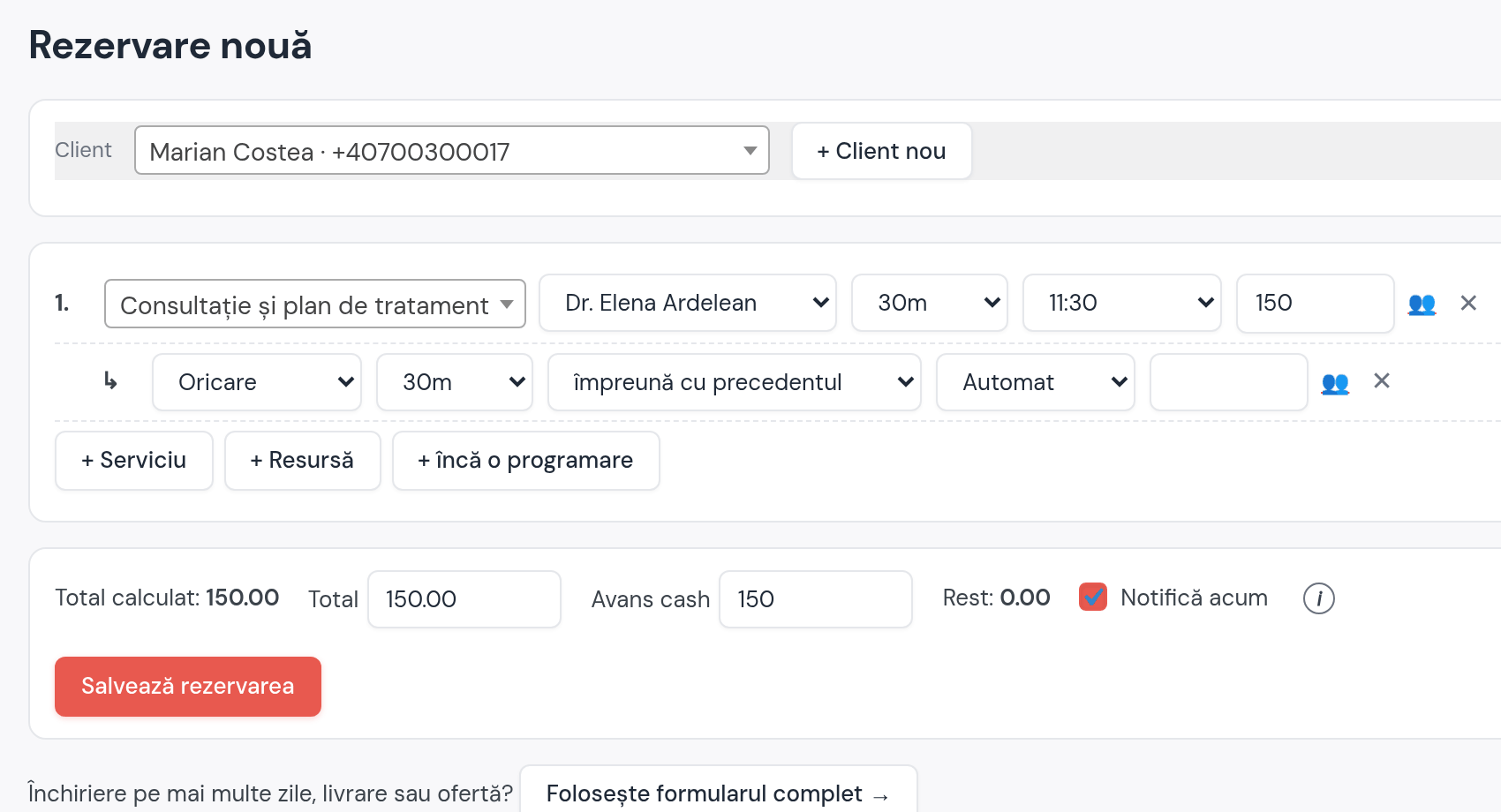Expand the împreună cu precedentul dropdown

735,382
